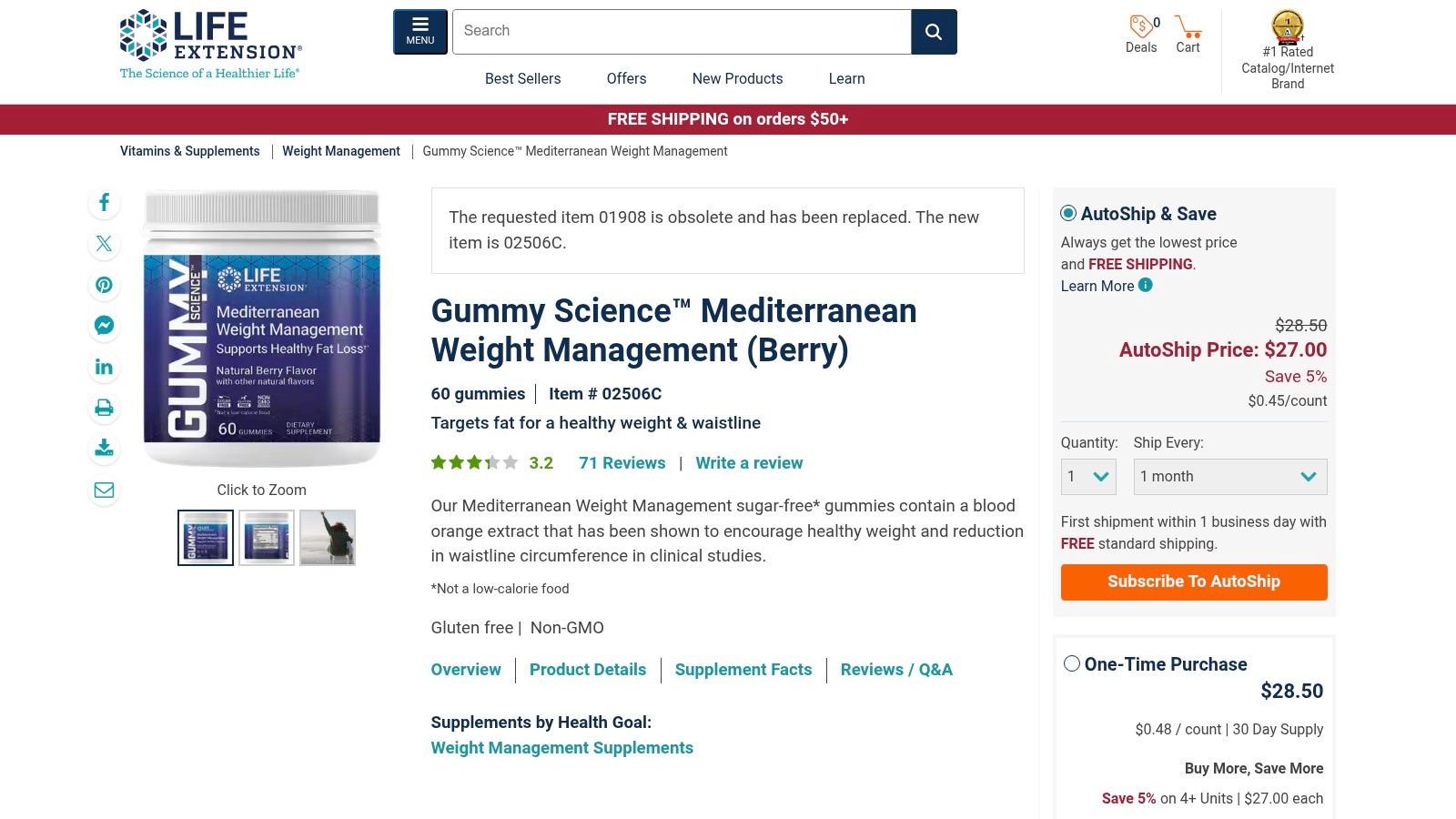Share through Messenger icon

(x=104, y=326)
